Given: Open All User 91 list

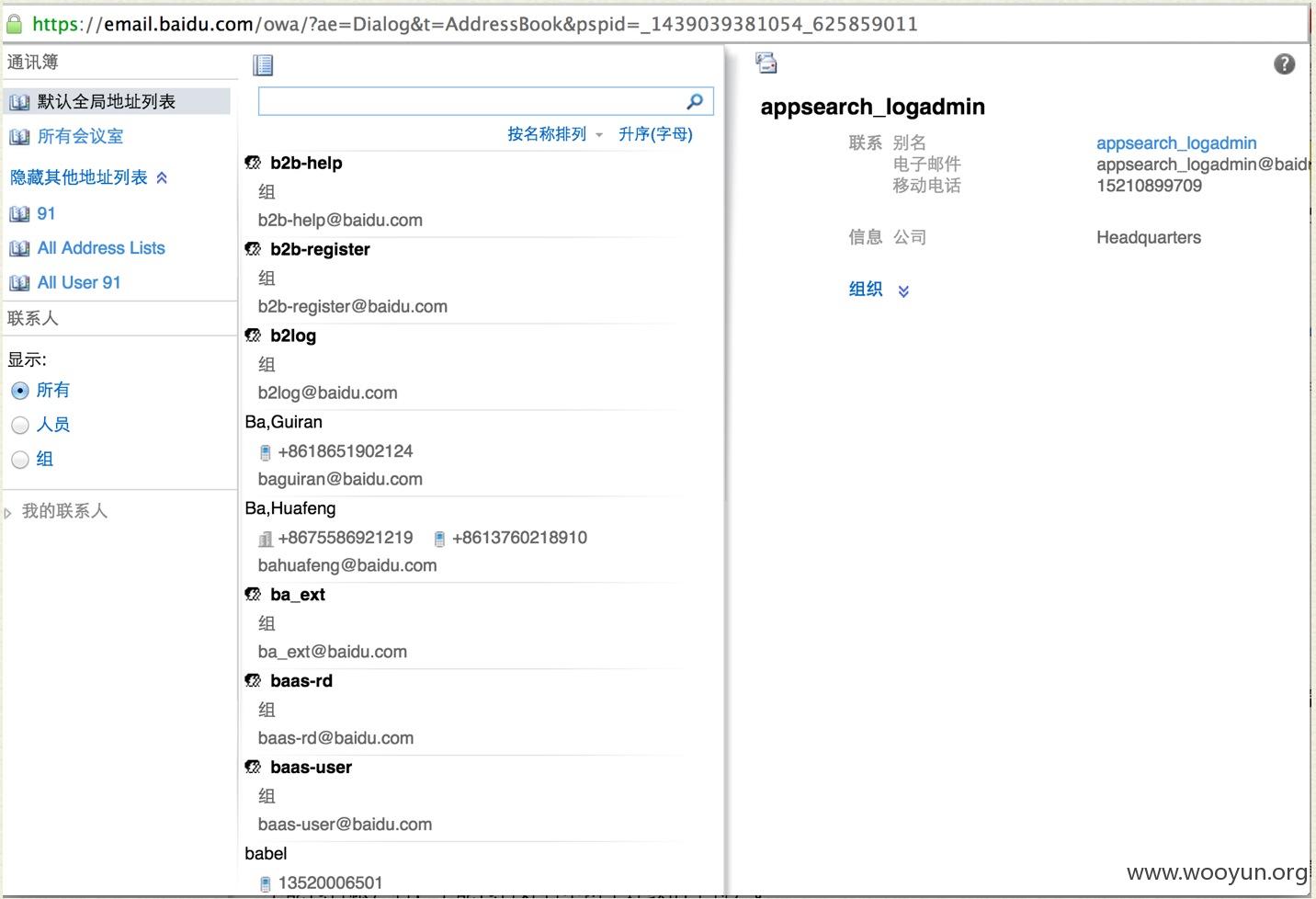Looking at the screenshot, I should [x=79, y=282].
